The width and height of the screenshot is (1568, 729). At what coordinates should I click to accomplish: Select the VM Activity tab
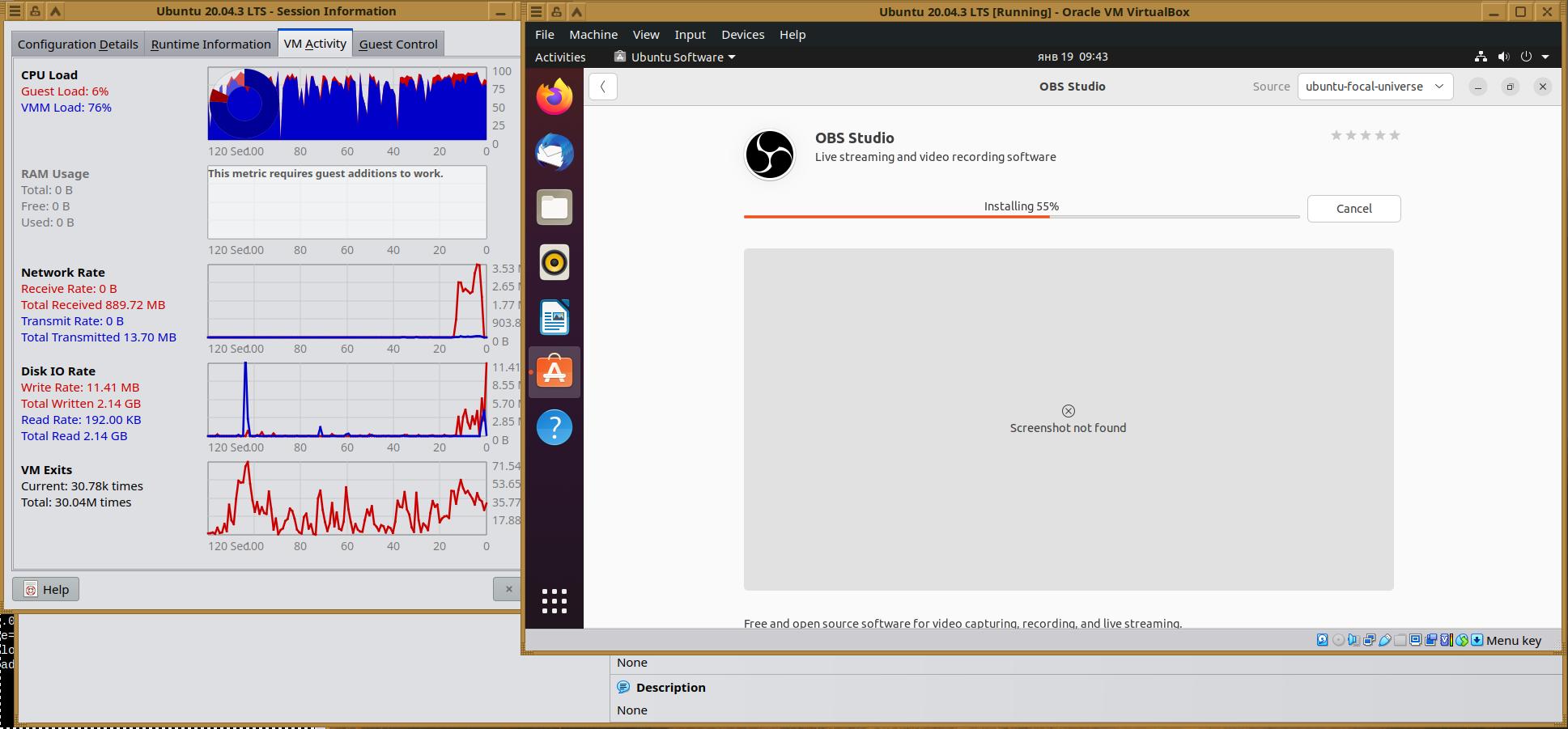click(x=315, y=43)
